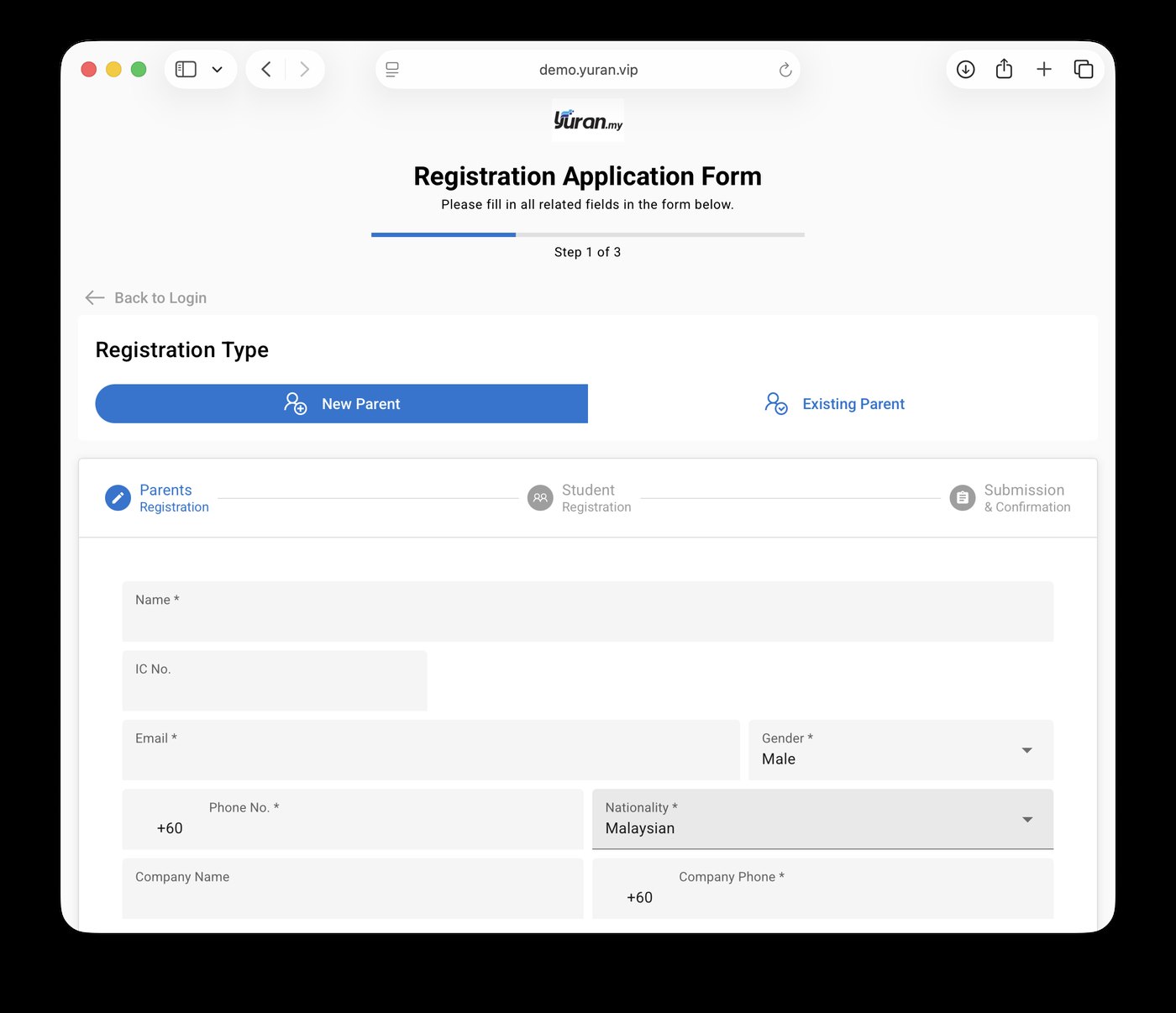This screenshot has width=1176, height=1013.
Task: Select the Existing Parent registration type
Action: (834, 404)
